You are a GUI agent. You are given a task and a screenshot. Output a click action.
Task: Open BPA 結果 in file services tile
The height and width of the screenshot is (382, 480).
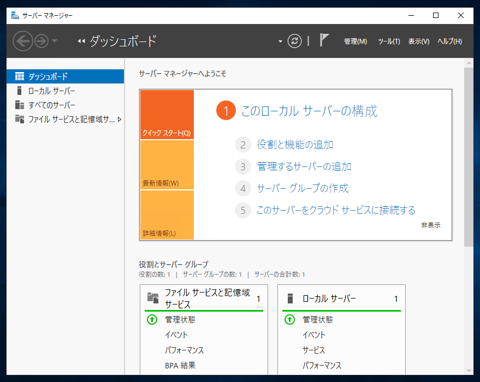tap(180, 366)
